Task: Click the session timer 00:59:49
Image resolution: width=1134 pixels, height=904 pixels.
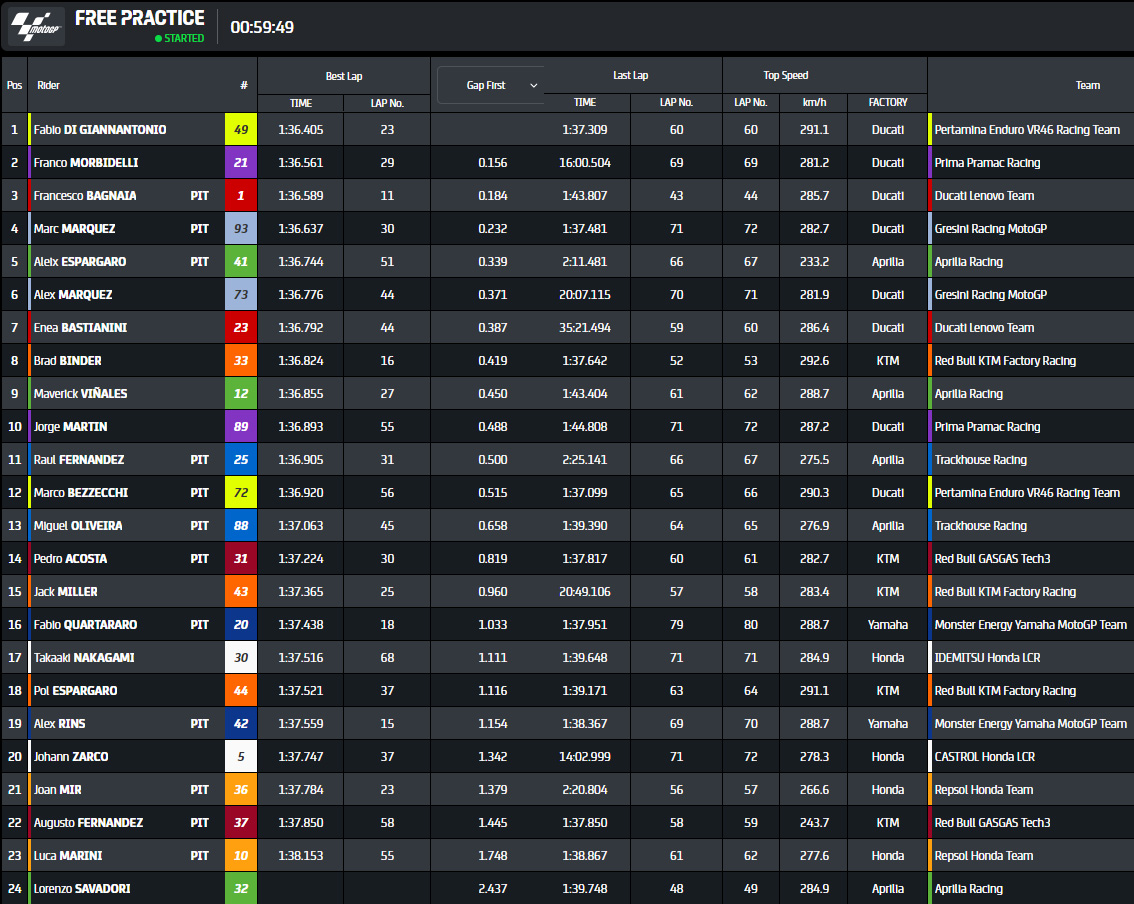Action: pos(262,27)
